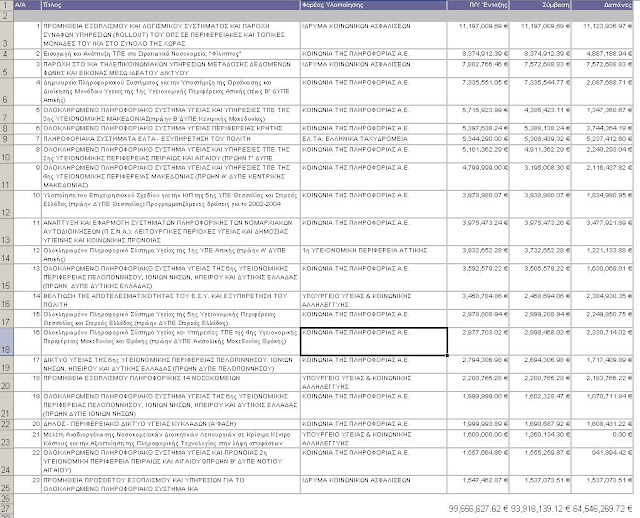Click the Π/Υ Ένταξης total ending in 627.62 €
This screenshot has height=518, width=640.
click(478, 509)
